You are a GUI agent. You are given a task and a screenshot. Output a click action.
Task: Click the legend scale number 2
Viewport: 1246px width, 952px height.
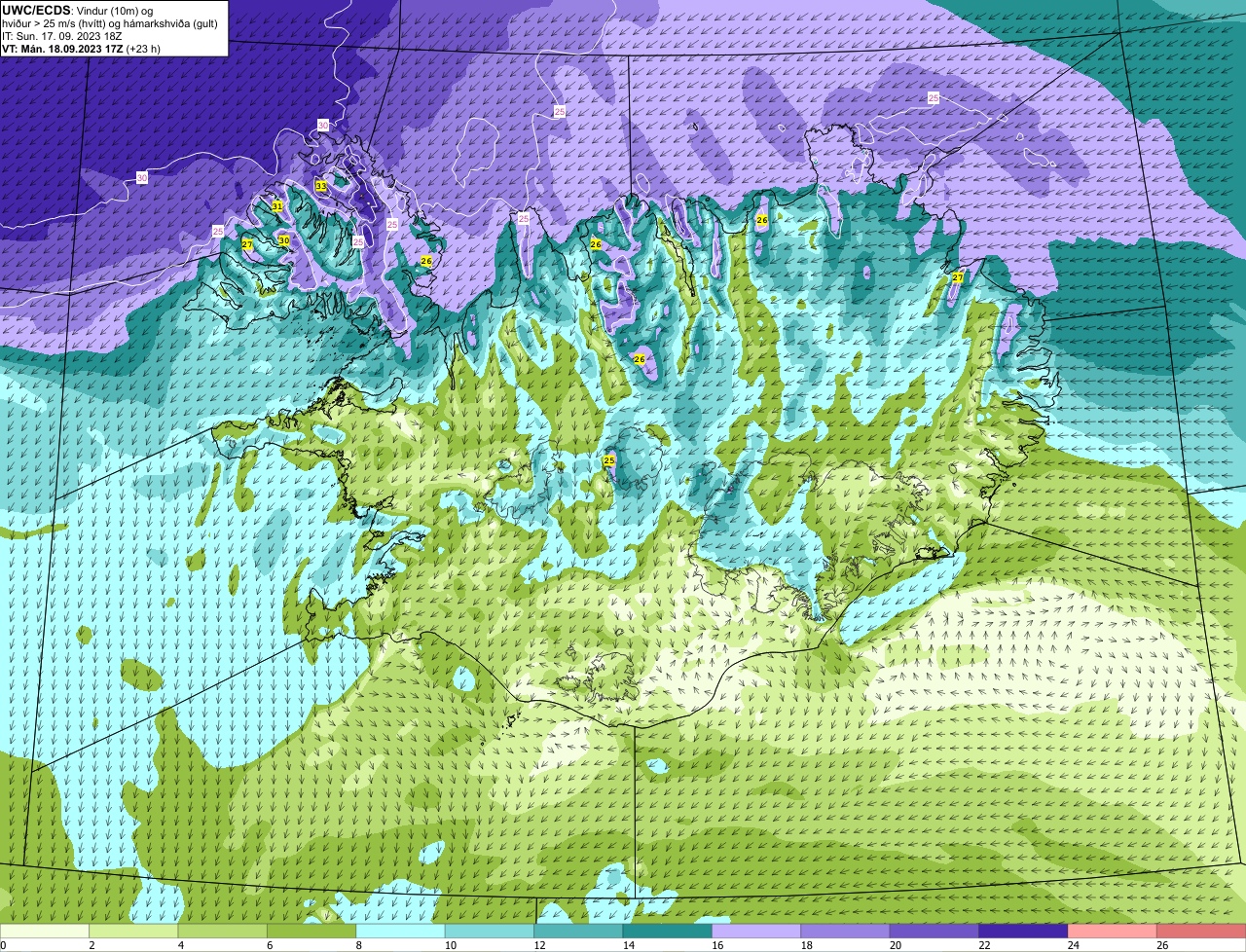click(92, 945)
